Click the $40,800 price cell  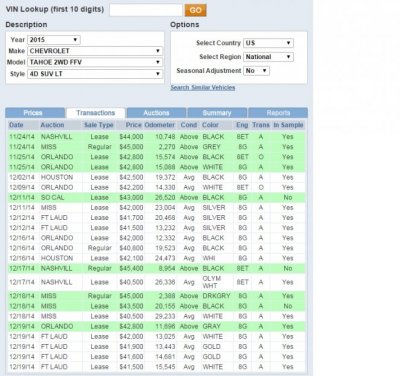pos(131,248)
